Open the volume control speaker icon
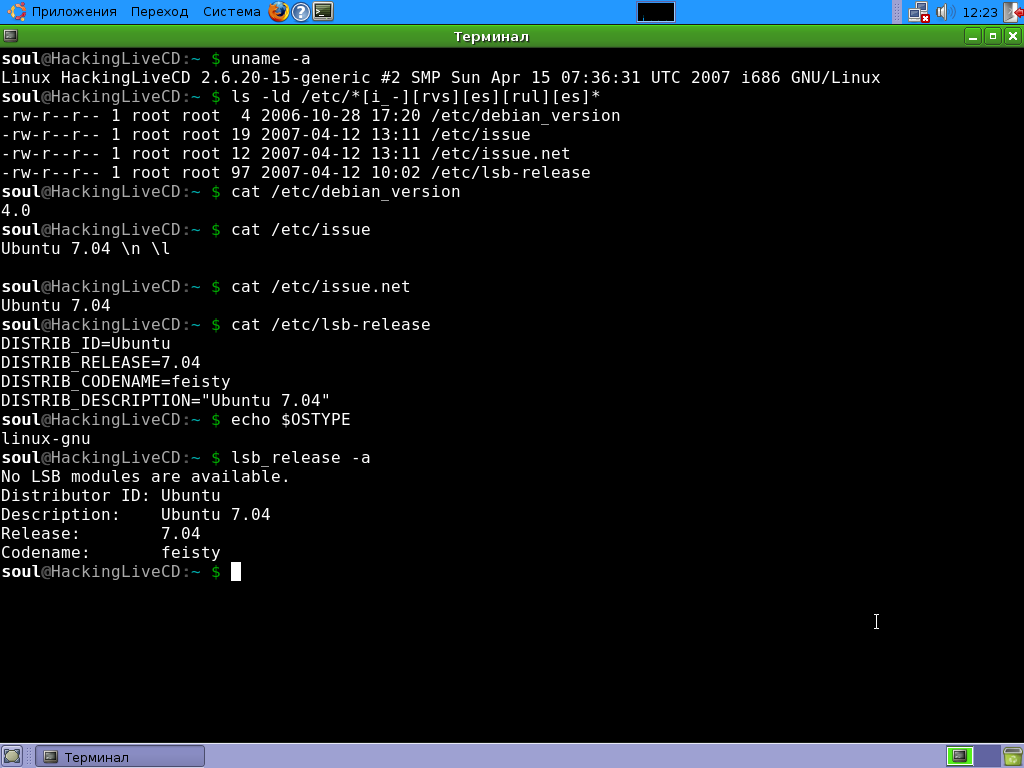This screenshot has width=1024, height=768. tap(944, 12)
